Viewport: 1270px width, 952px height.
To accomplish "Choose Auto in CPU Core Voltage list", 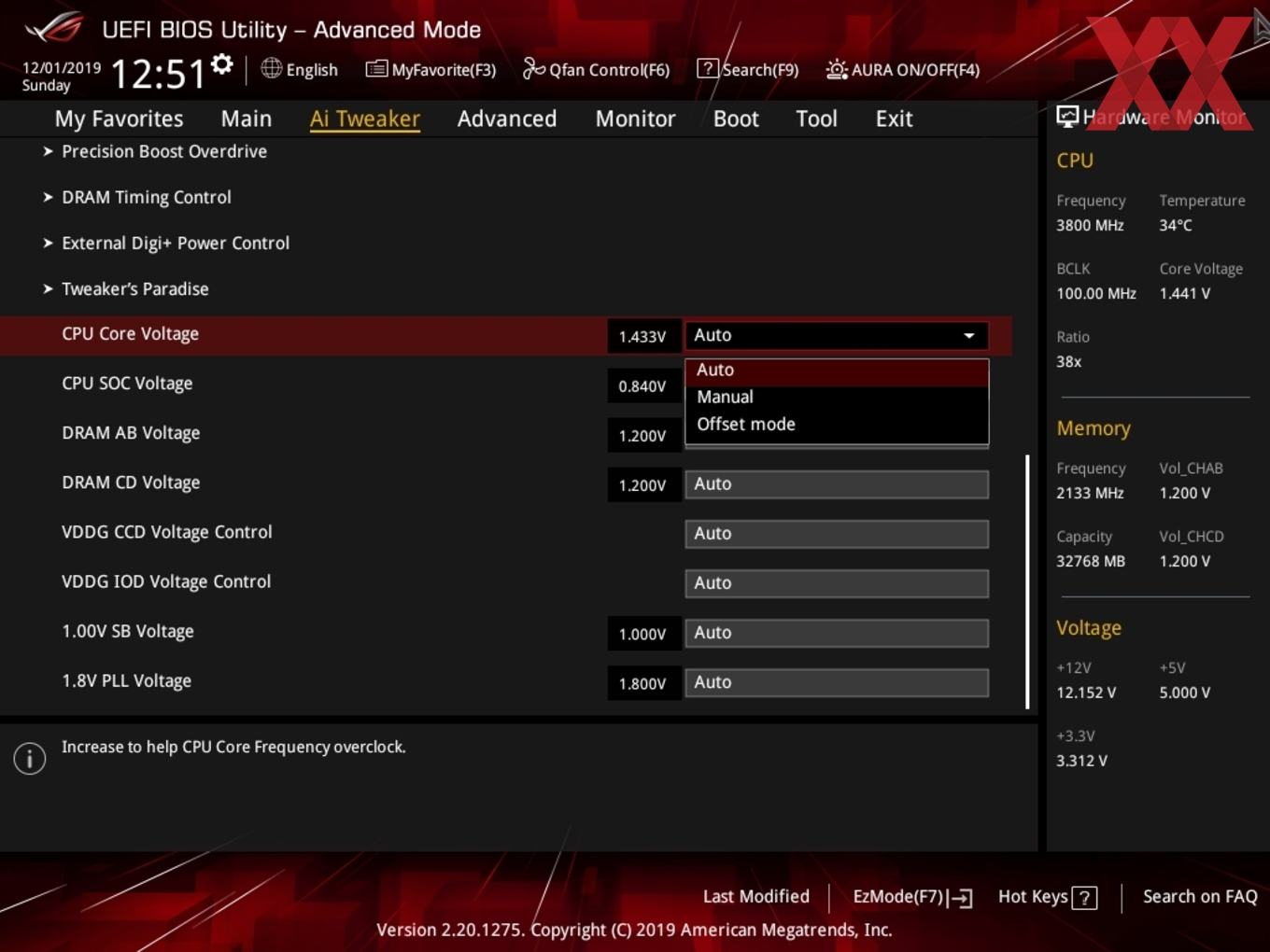I will point(837,371).
